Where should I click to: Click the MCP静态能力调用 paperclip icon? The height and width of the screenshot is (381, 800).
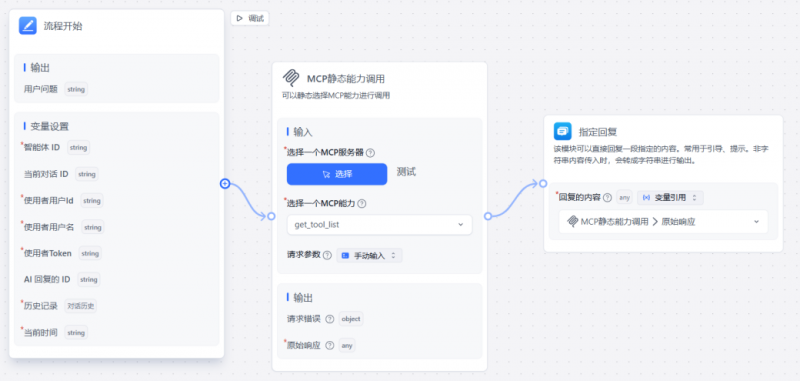click(291, 79)
